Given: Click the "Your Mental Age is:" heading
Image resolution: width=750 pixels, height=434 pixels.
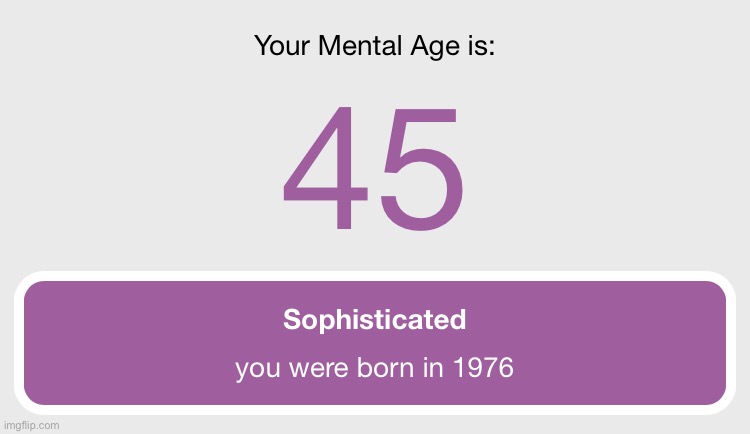Looking at the screenshot, I should [x=374, y=46].
